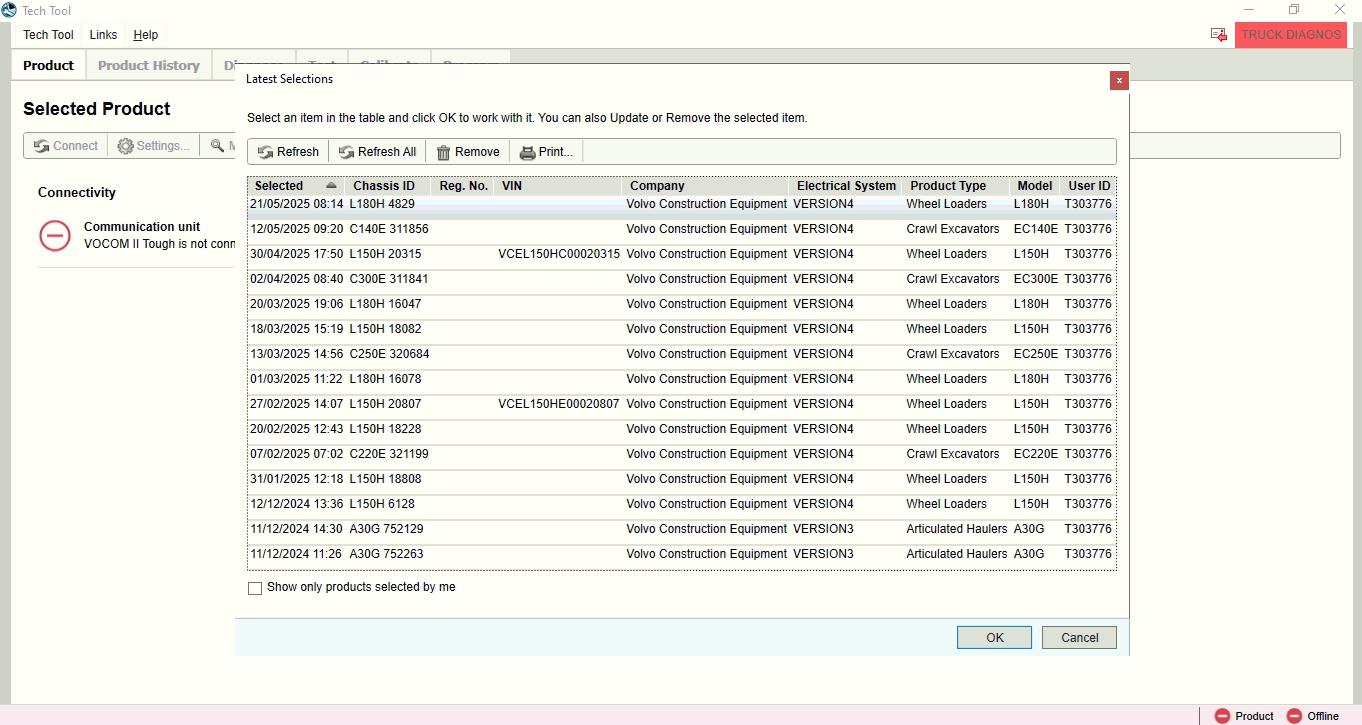Click the Product Type column header
This screenshot has height=725, width=1362.
click(956, 186)
